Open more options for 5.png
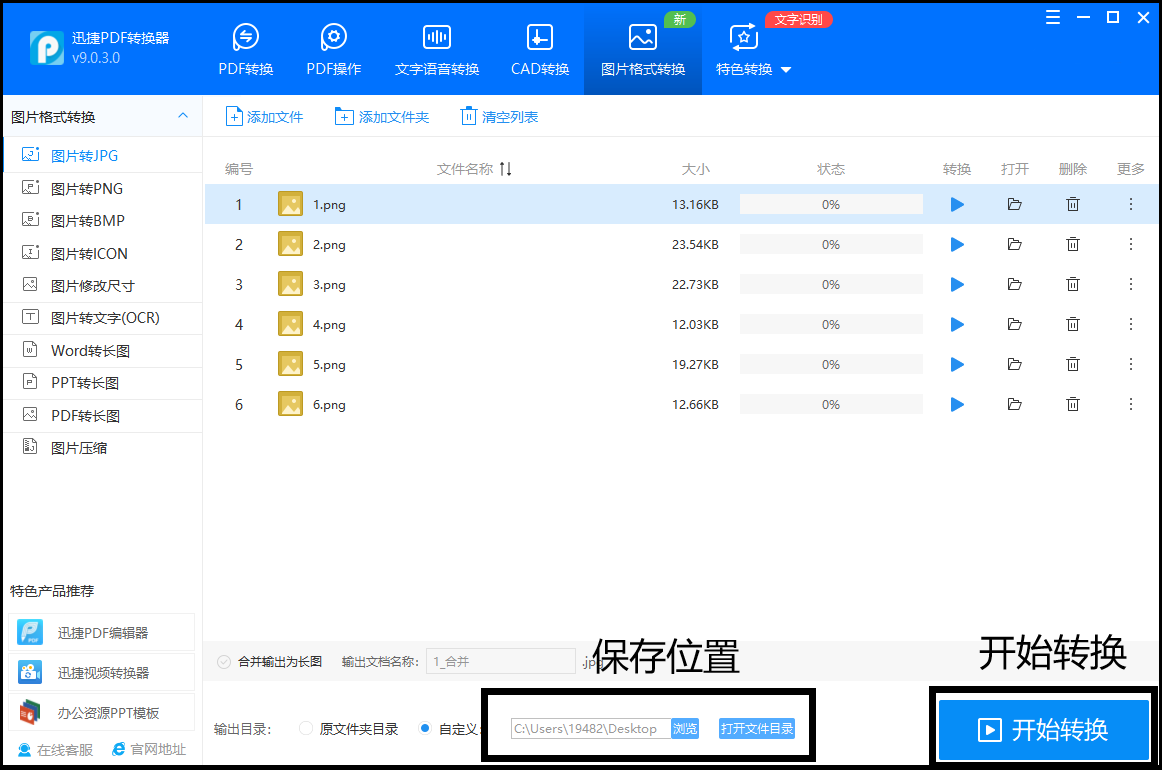Image resolution: width=1162 pixels, height=770 pixels. (1130, 365)
